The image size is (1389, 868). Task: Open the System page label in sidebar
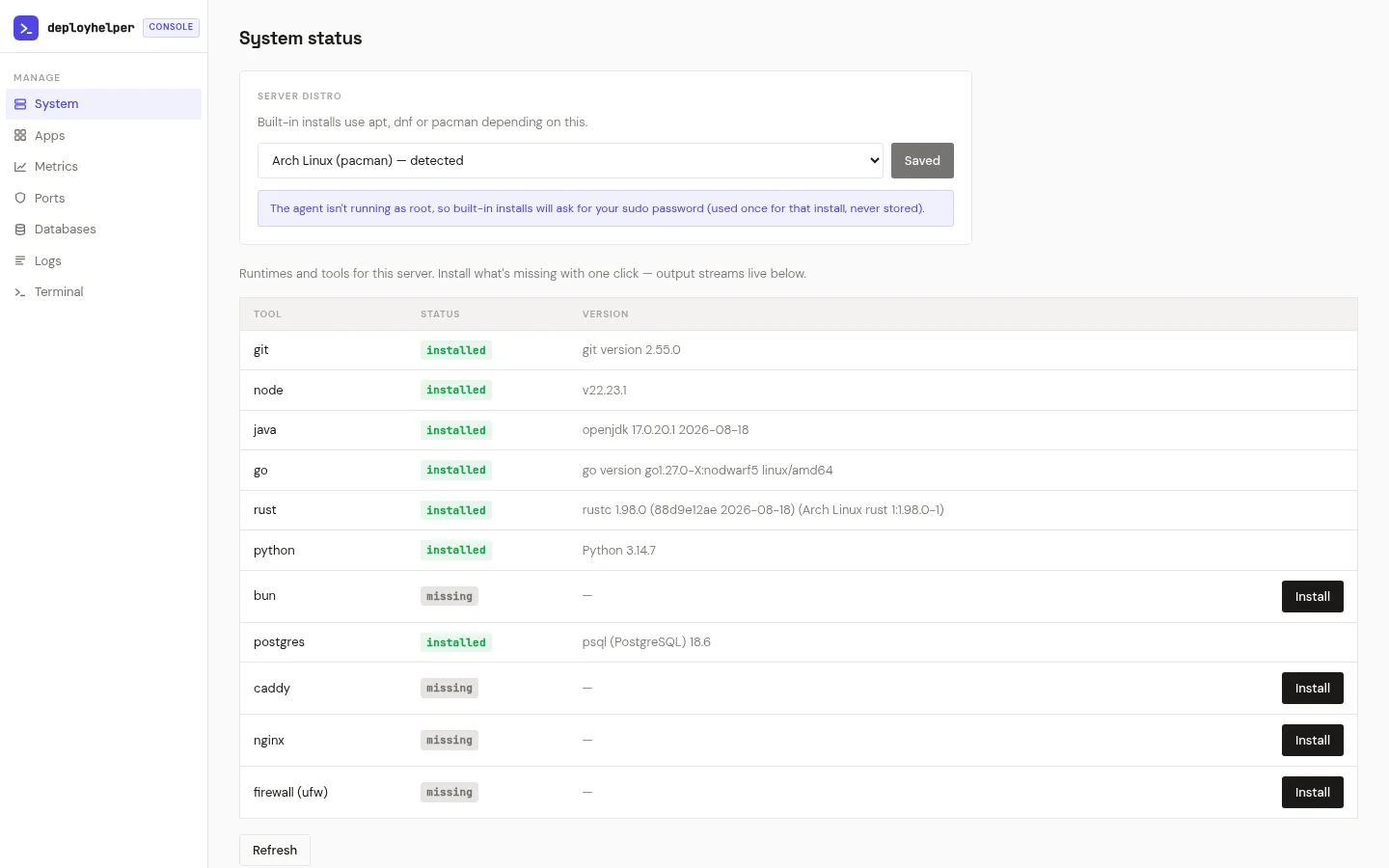(x=57, y=104)
